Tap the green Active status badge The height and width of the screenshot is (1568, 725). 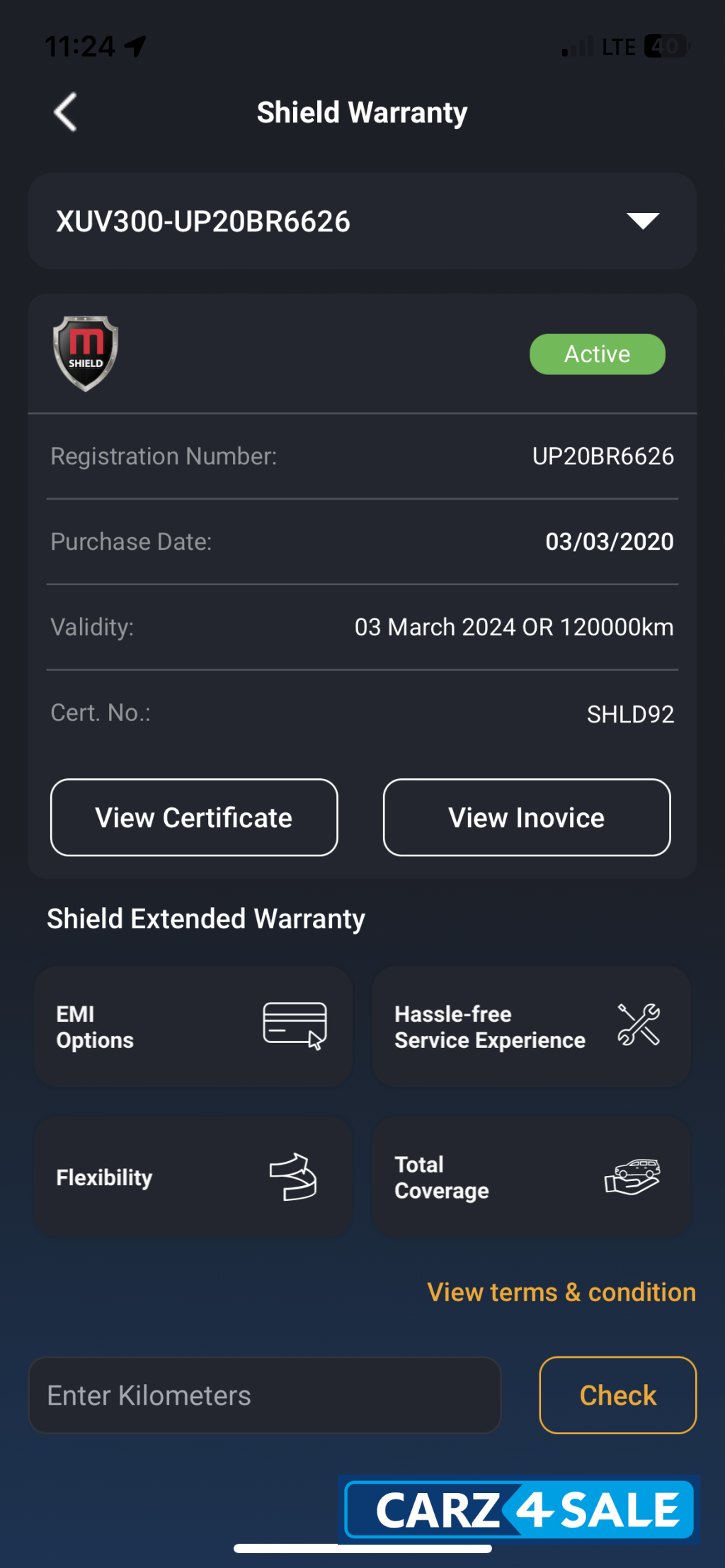tap(598, 354)
